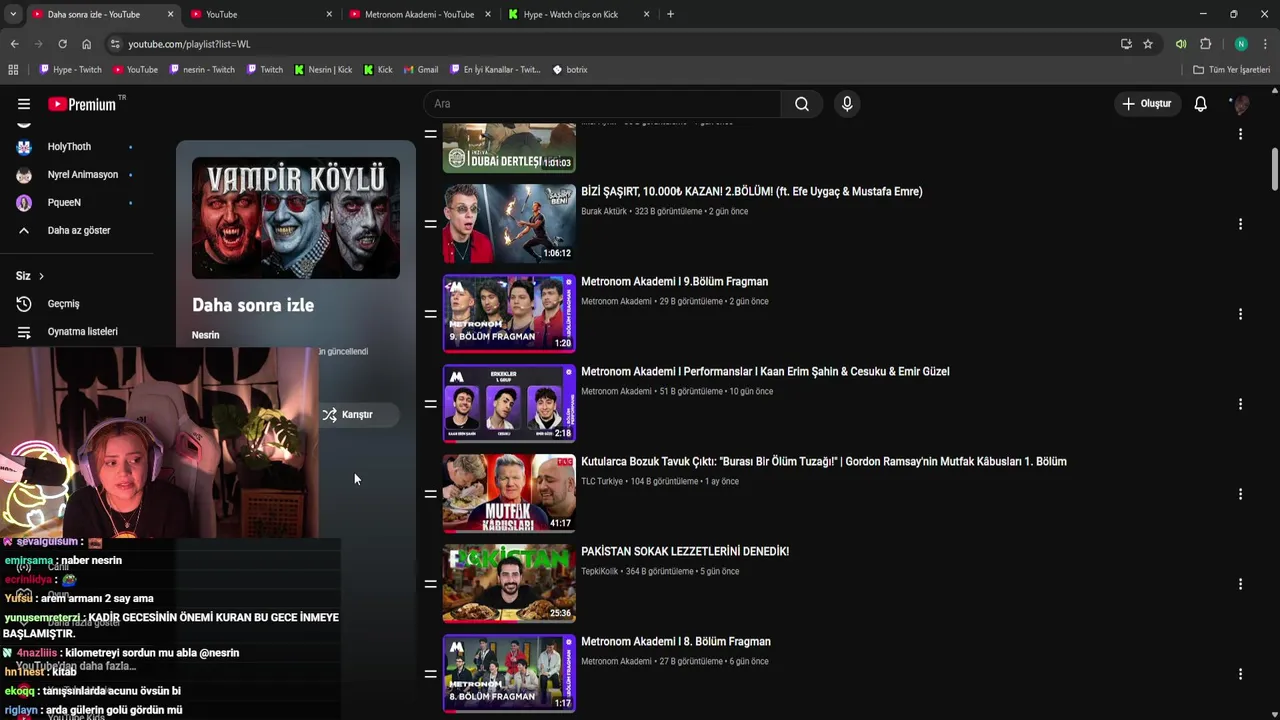Open options for Performanslar Kaan Erim Şahin video
The height and width of the screenshot is (720, 1280).
pyautogui.click(x=1240, y=404)
